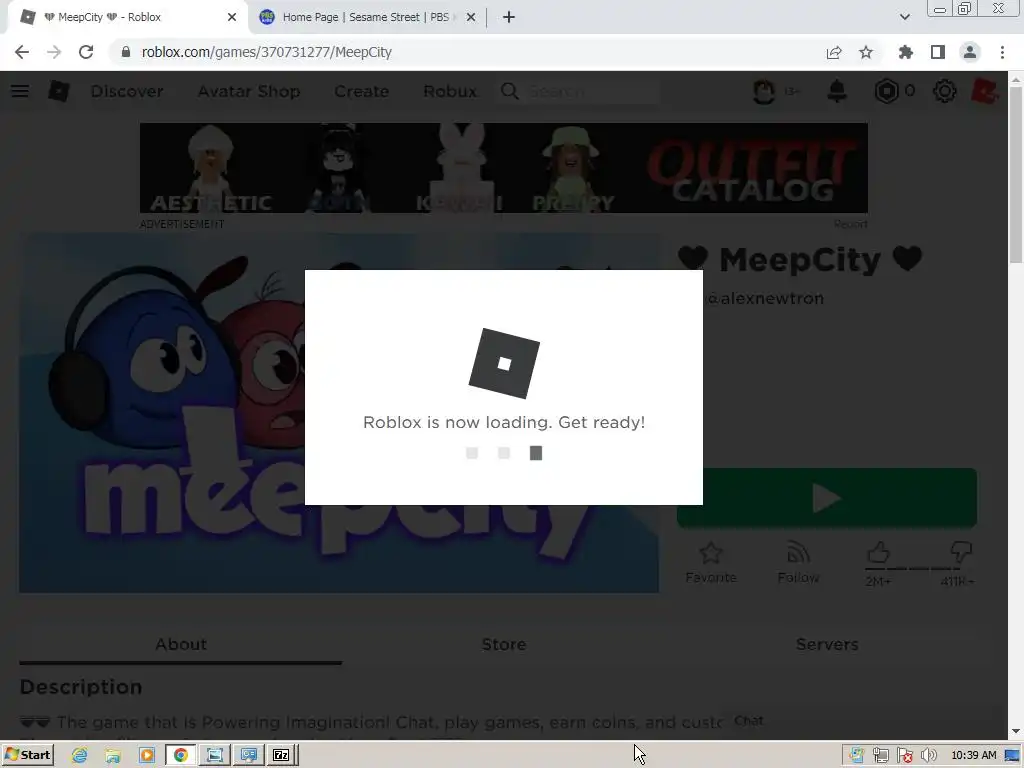Viewport: 1024px width, 768px height.
Task: Open the Roblox notifications bell
Action: 837,91
